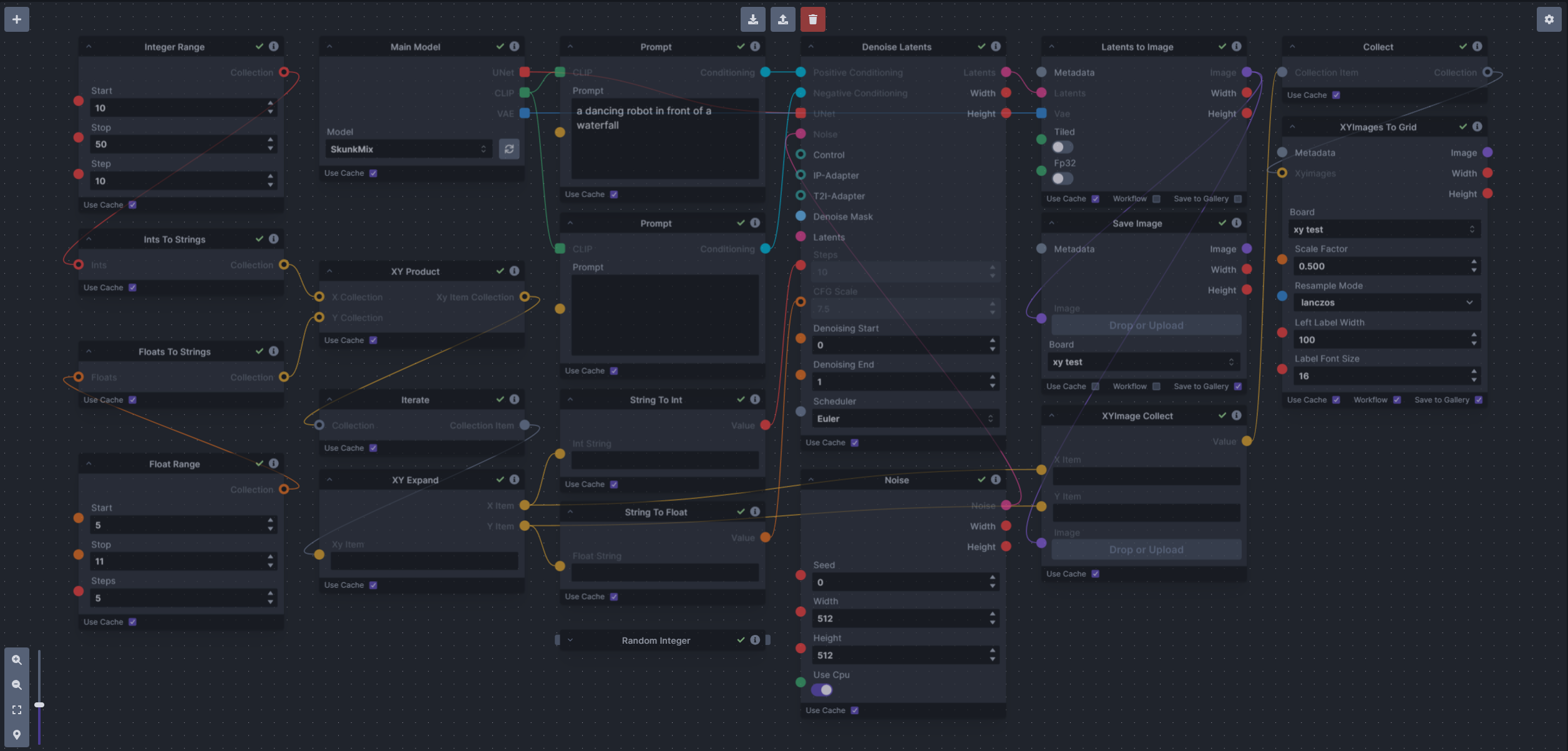Click the add node plus button
Viewport: 1568px width, 751px height.
point(17,19)
